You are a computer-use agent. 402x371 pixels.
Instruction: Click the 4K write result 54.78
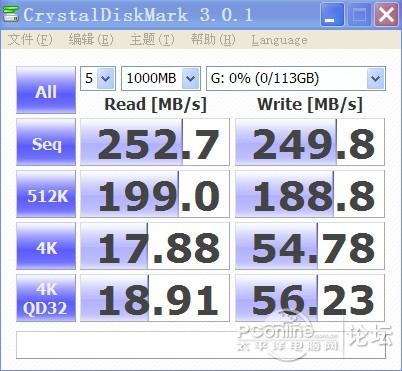click(310, 246)
